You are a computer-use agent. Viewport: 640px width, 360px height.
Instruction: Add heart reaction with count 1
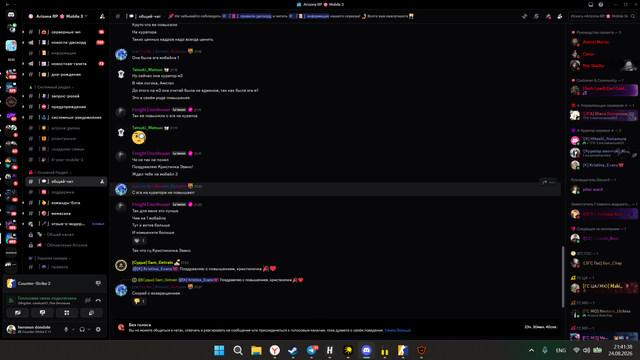click(139, 241)
